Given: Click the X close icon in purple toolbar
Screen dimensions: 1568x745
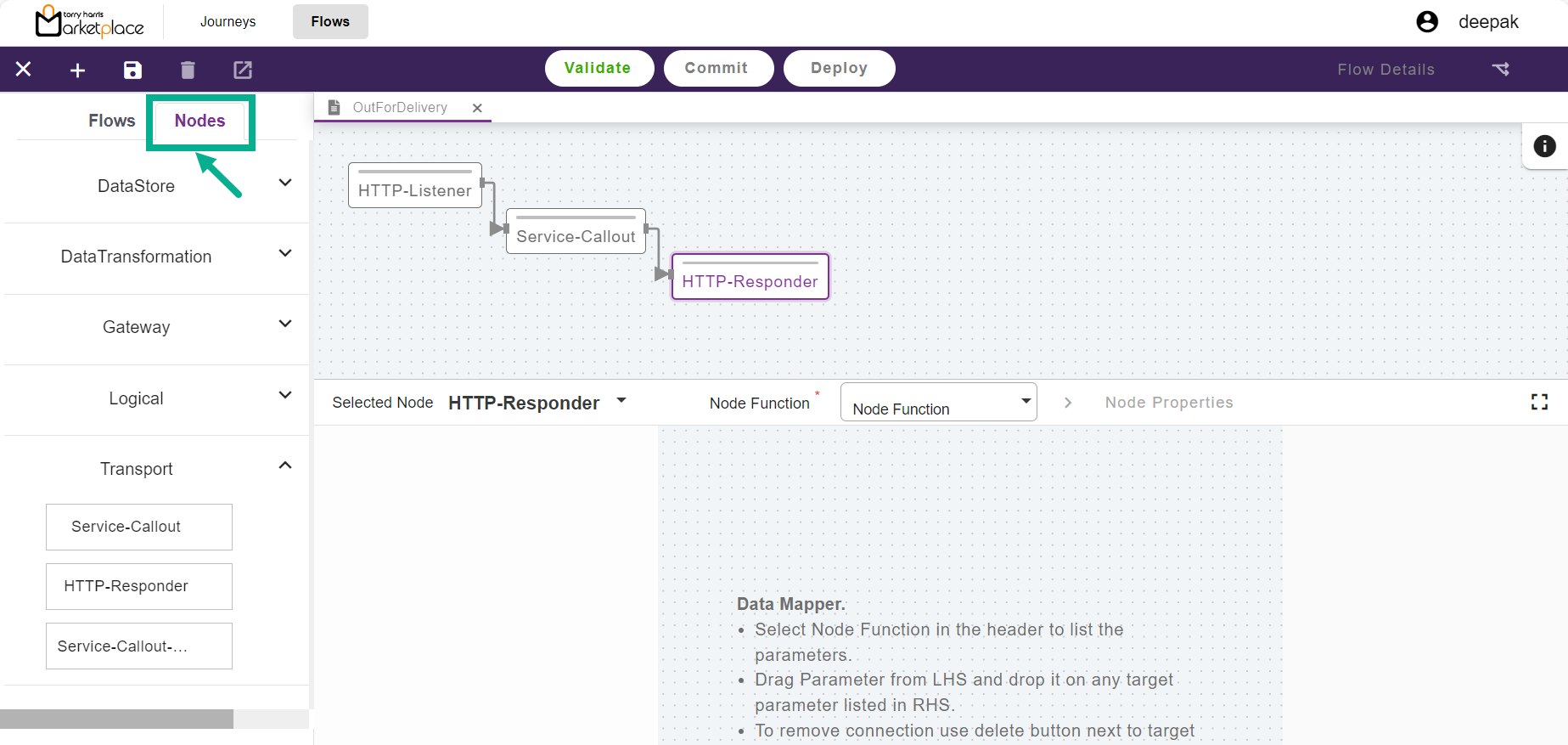Looking at the screenshot, I should click(x=24, y=70).
